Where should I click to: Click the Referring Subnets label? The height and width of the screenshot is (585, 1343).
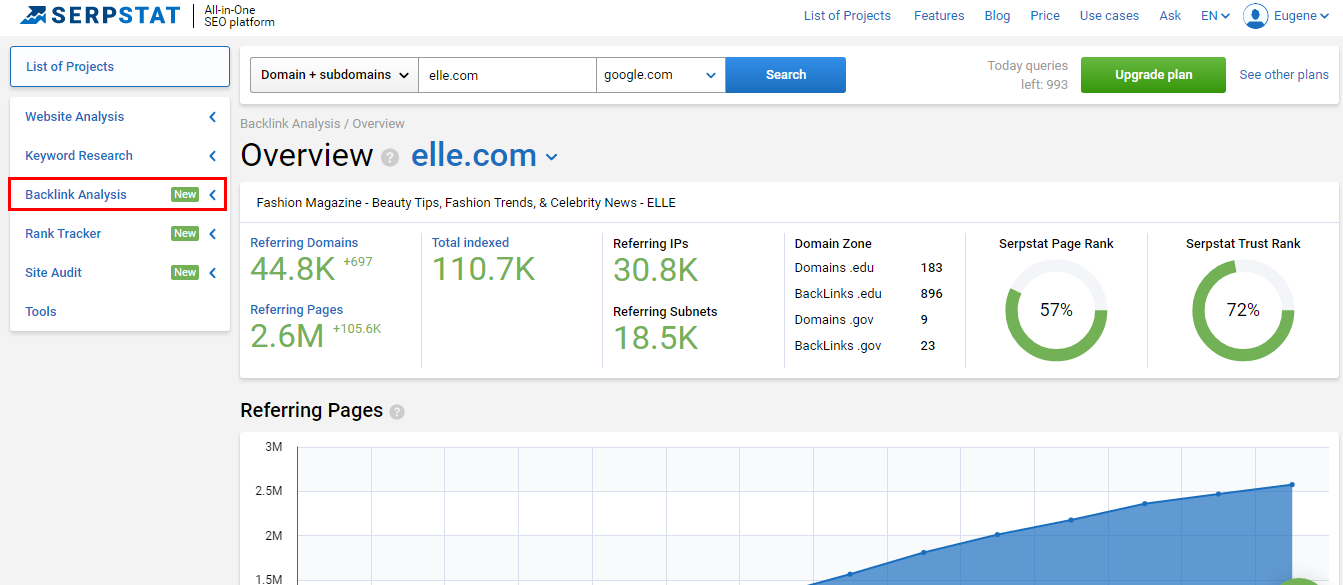coord(665,312)
